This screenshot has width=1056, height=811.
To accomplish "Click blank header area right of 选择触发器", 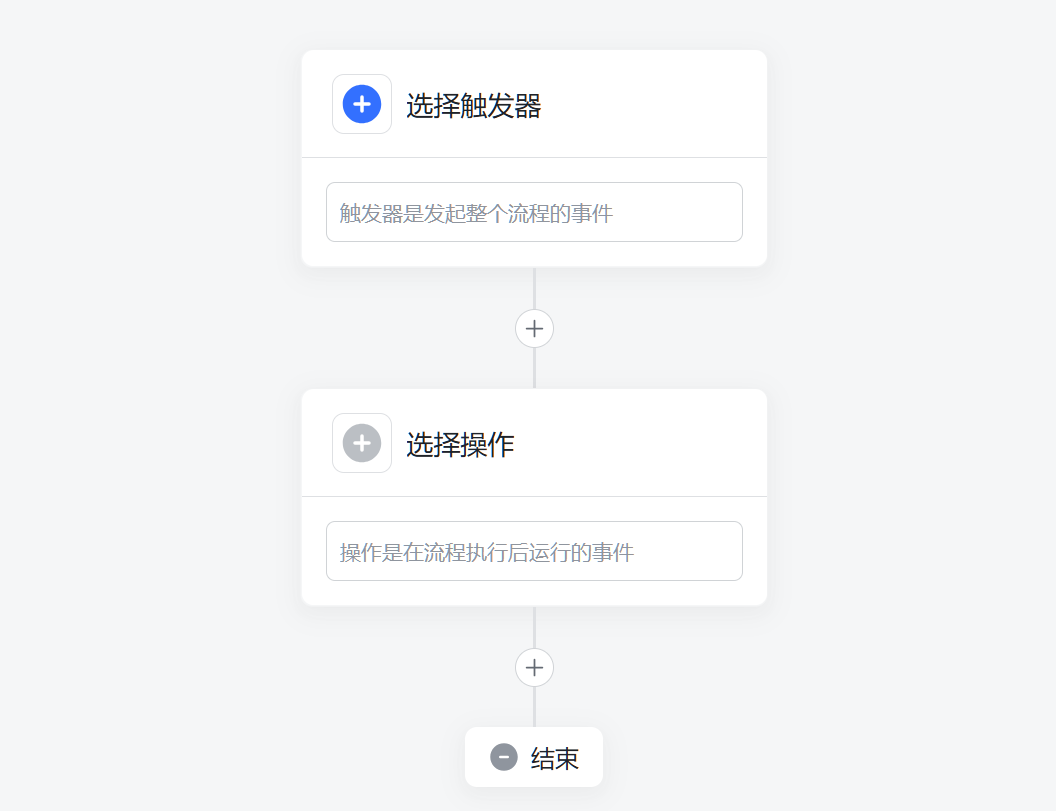I will tap(660, 105).
